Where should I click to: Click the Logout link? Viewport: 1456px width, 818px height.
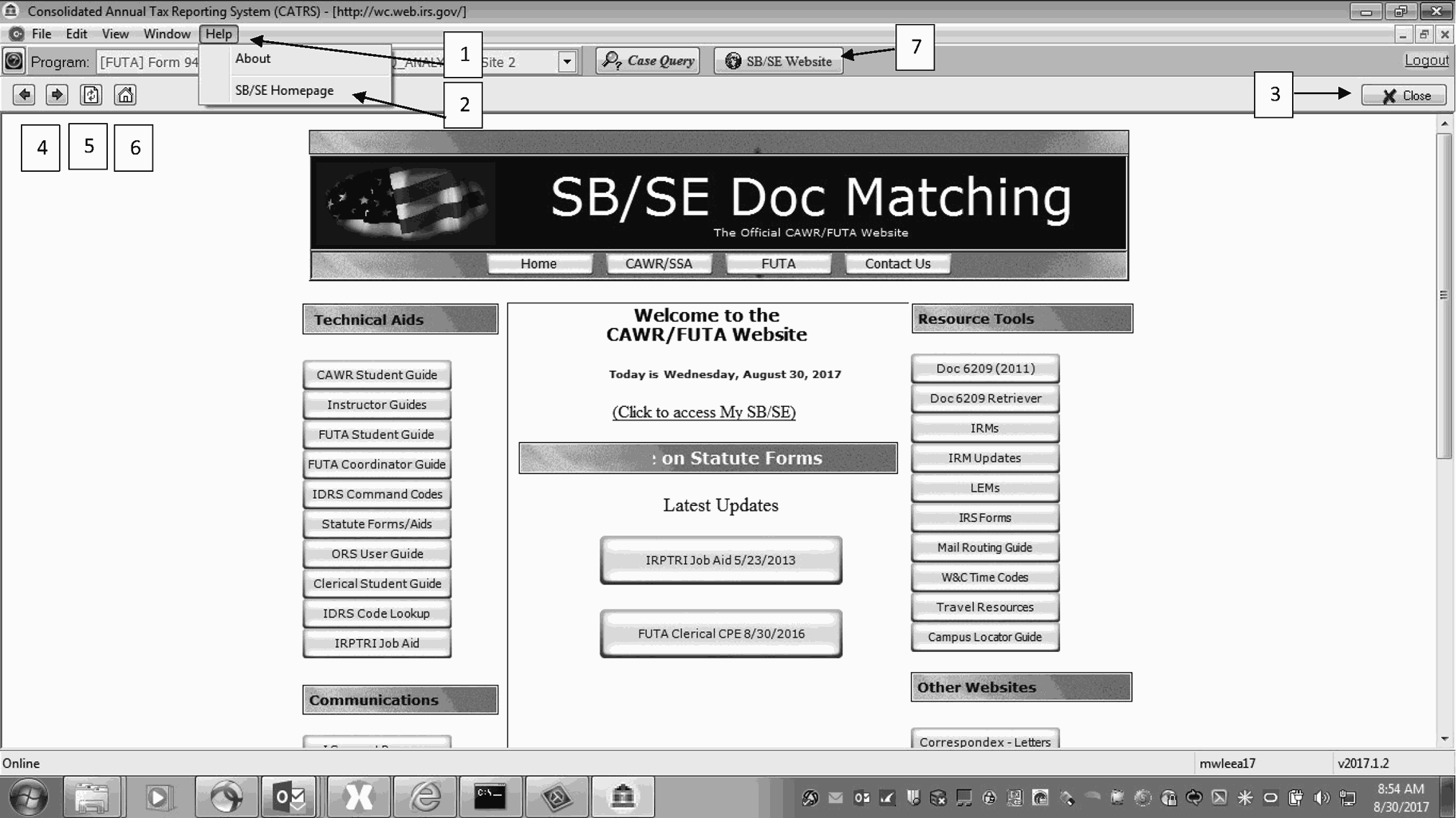(1426, 60)
